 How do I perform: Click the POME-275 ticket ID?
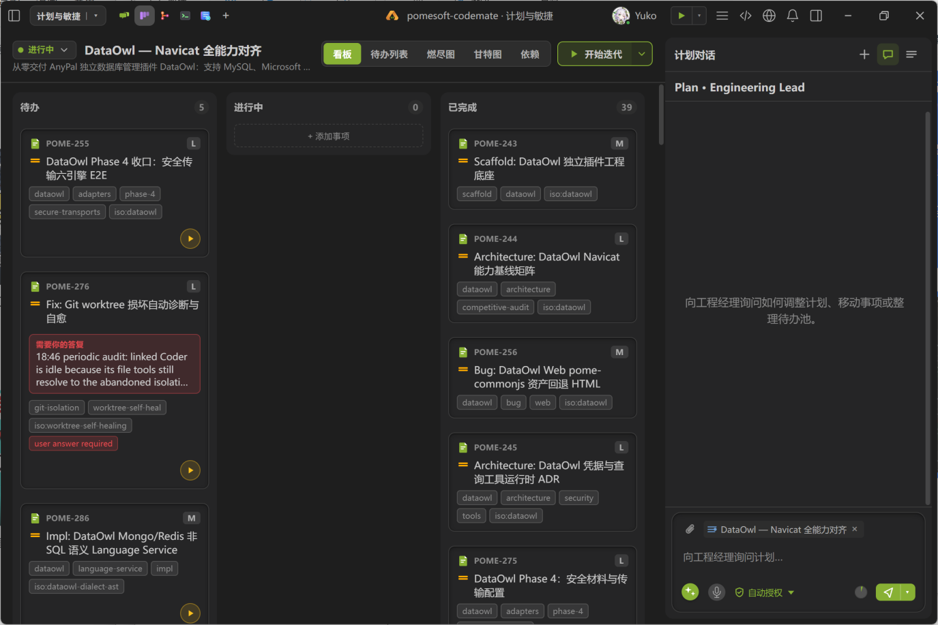495,560
